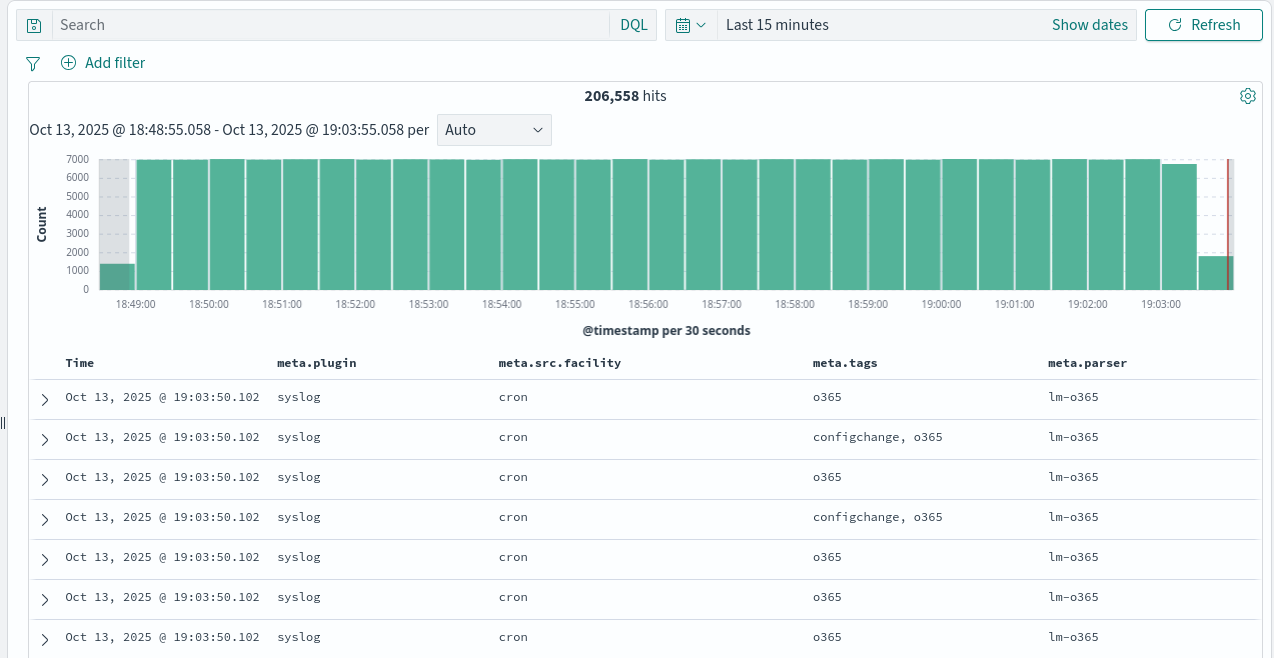Screen dimensions: 1274x658
Task: Expand the third log row
Action: click(44, 479)
